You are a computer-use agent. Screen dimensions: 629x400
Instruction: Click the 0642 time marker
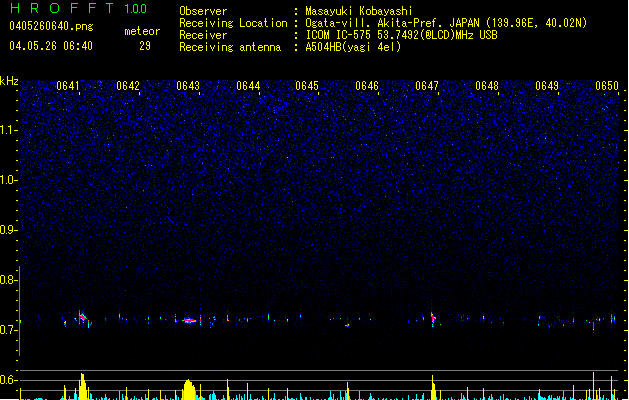128,86
